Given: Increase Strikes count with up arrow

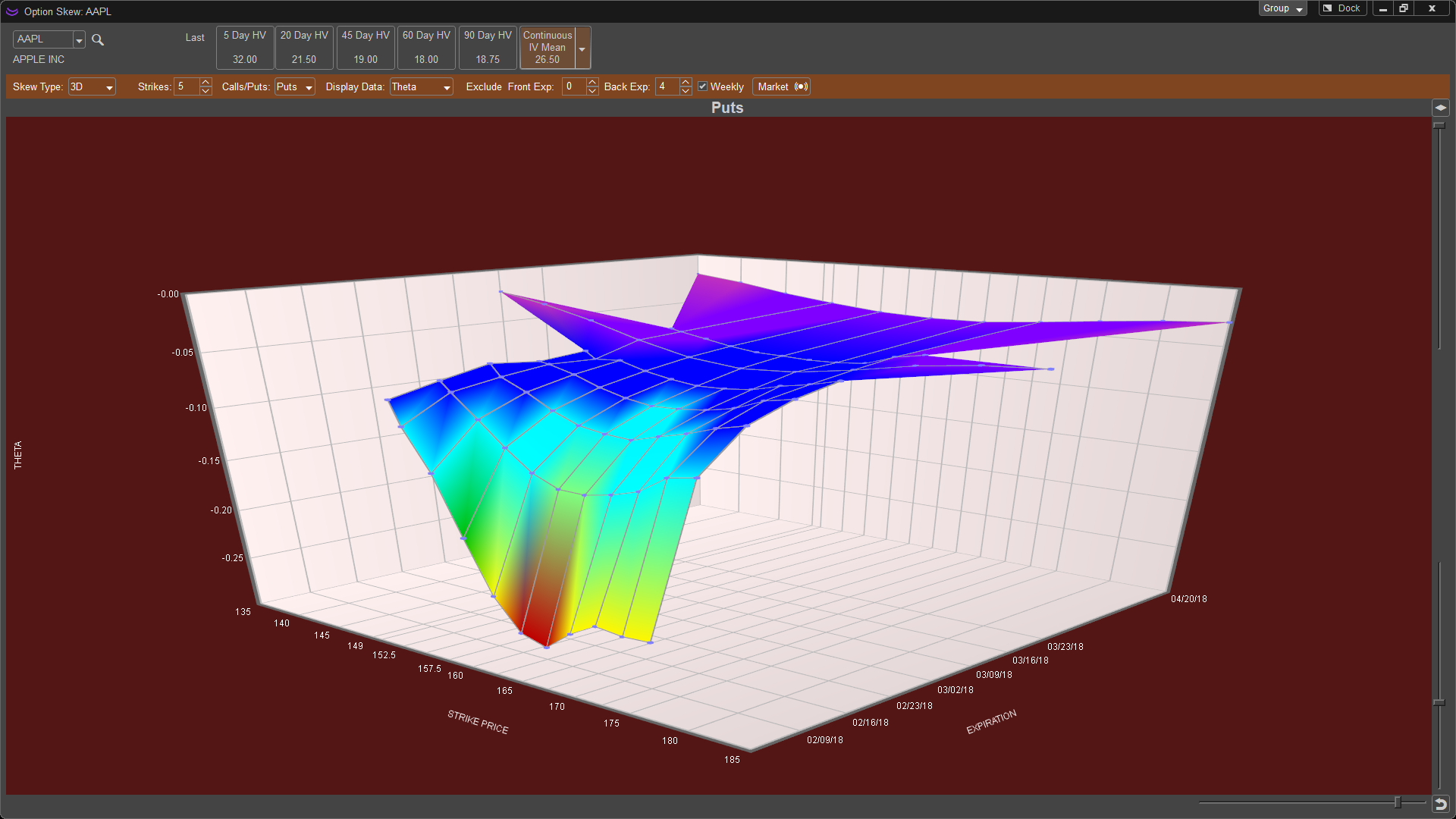Looking at the screenshot, I should point(206,82).
